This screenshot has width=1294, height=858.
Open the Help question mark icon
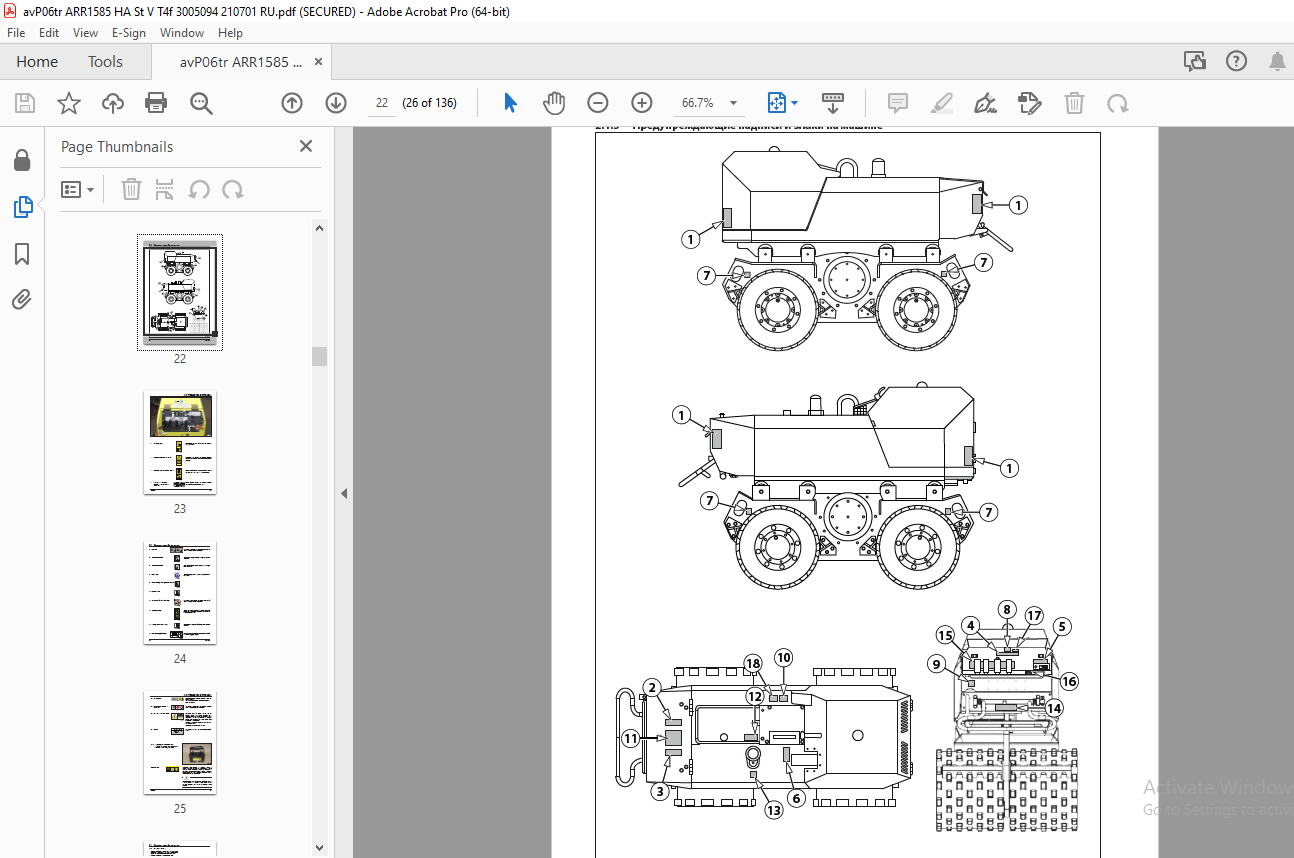pyautogui.click(x=1236, y=62)
